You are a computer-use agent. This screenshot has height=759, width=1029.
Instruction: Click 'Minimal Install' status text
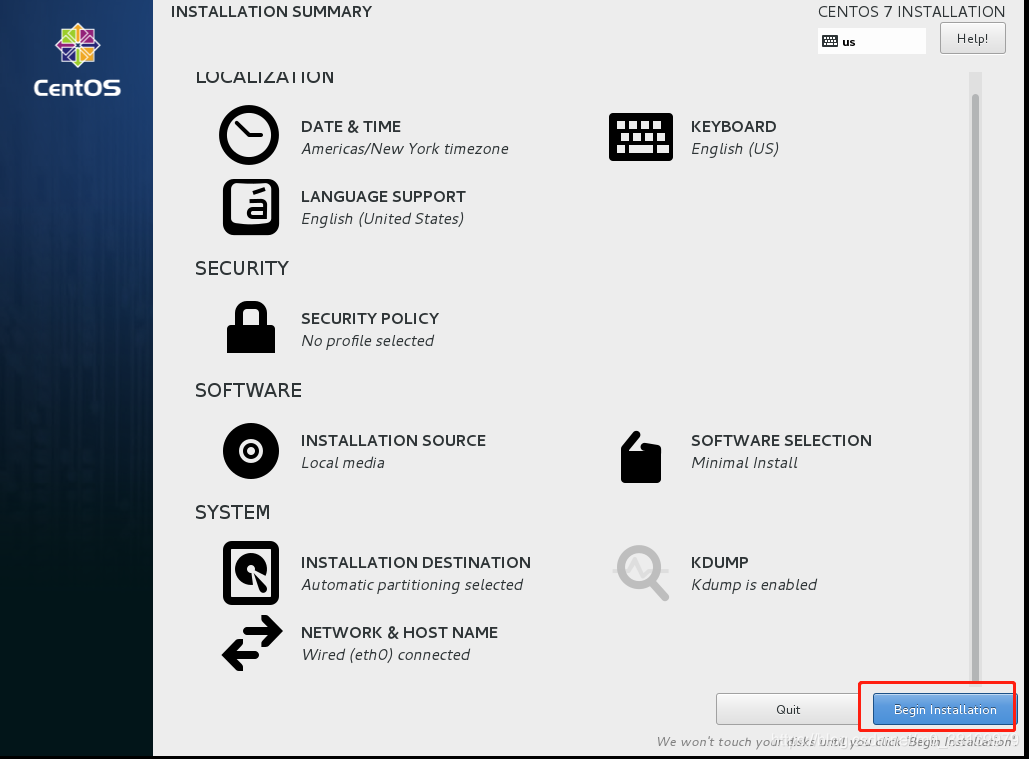[744, 463]
